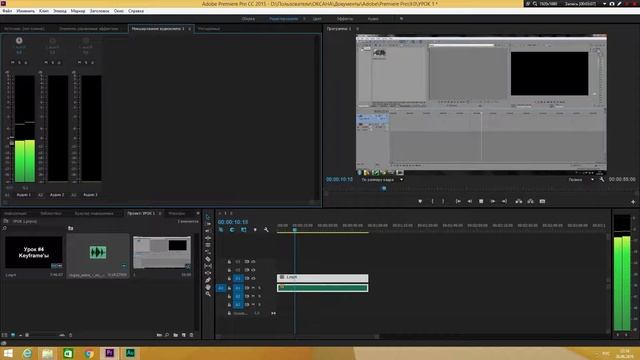This screenshot has width=640, height=360.
Task: Toggle Snap in the timeline
Action: tap(232, 230)
